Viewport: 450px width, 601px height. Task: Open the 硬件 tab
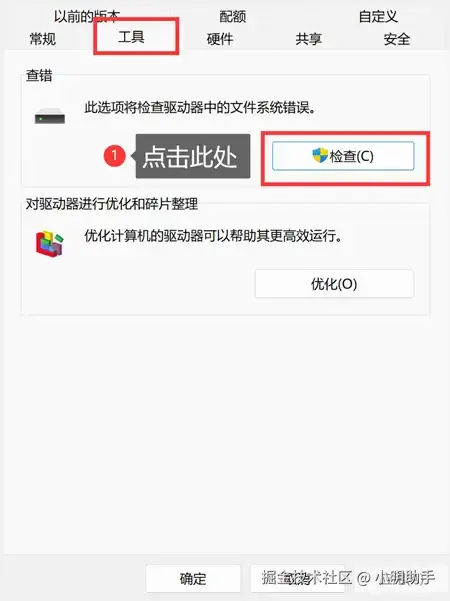[x=220, y=39]
